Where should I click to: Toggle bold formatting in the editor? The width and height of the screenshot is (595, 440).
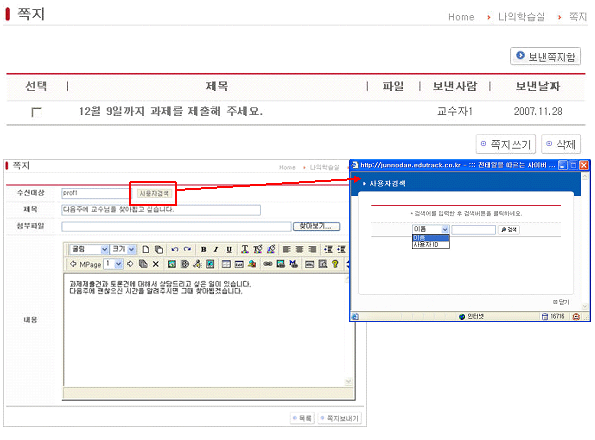204,250
